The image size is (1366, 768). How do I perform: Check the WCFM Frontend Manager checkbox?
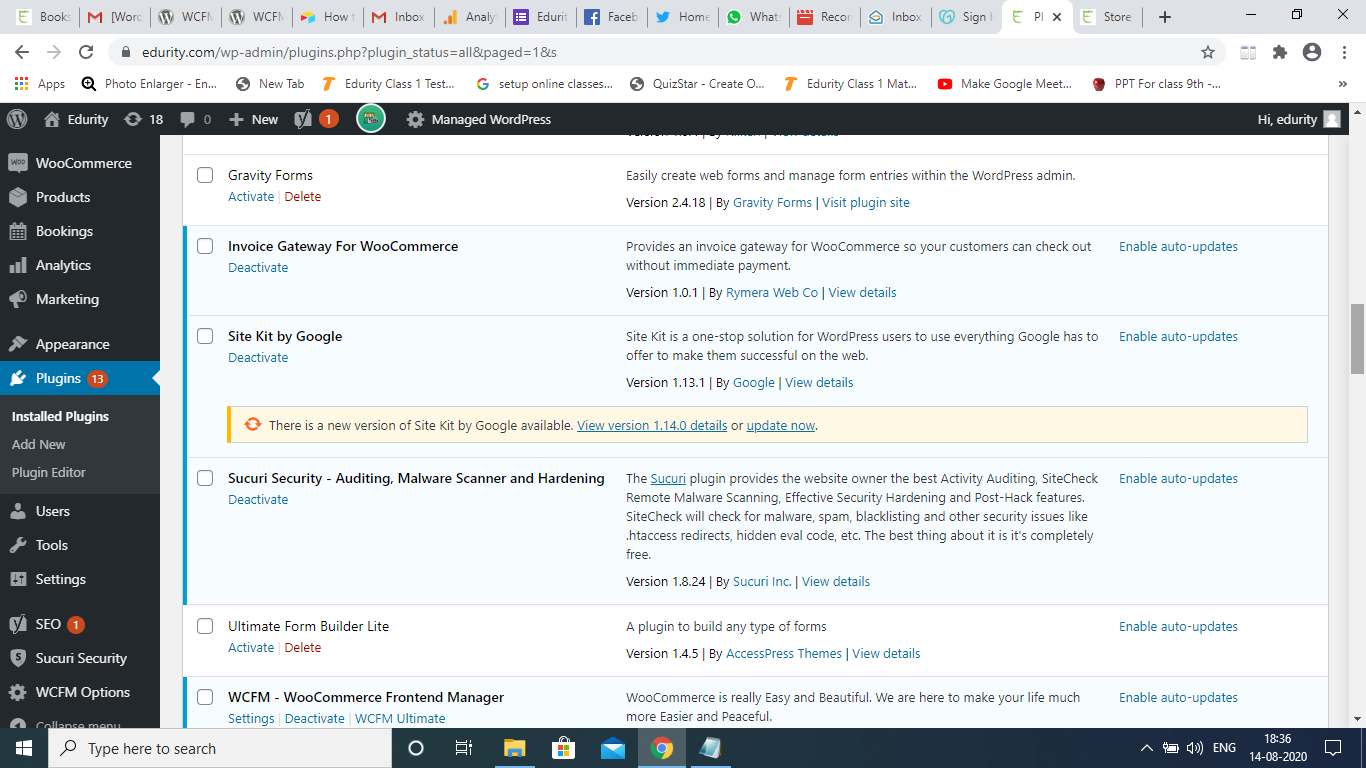pyautogui.click(x=205, y=697)
